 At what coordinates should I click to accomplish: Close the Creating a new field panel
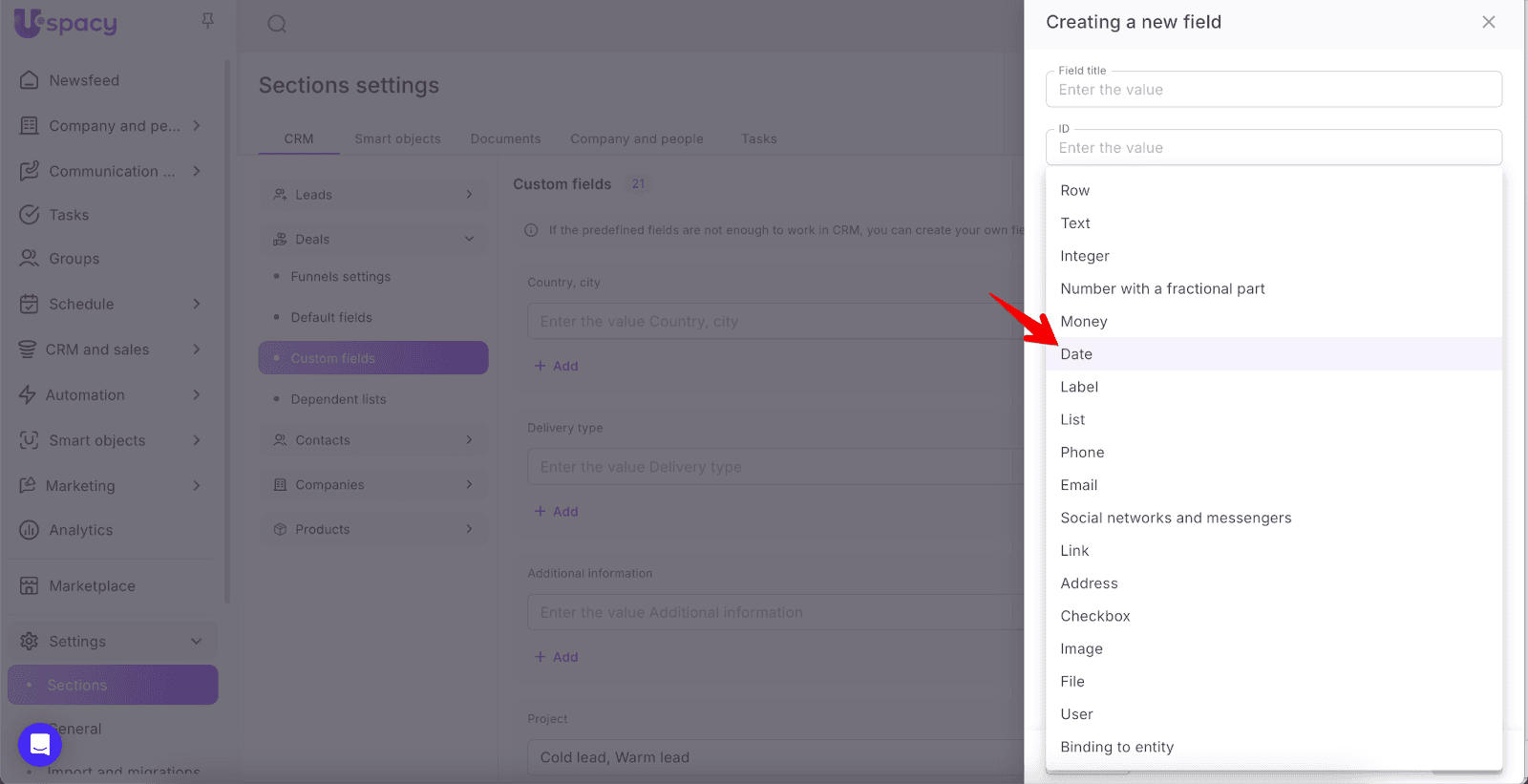[x=1488, y=22]
